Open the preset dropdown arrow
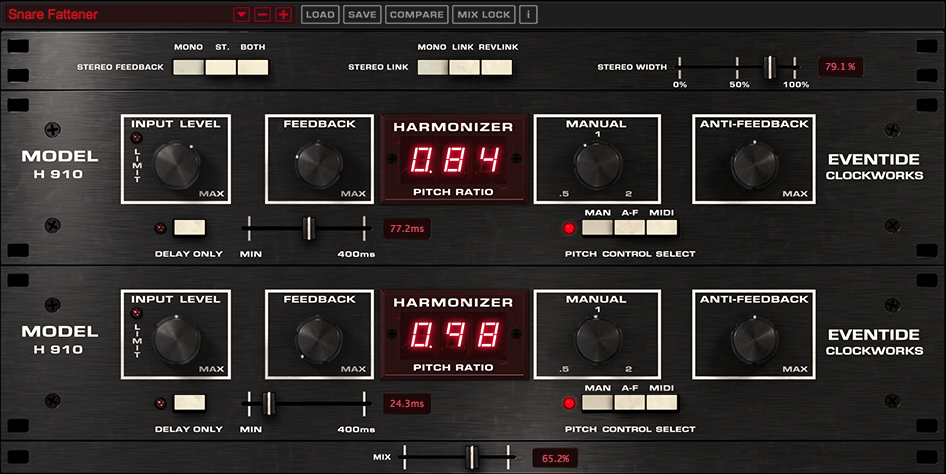The height and width of the screenshot is (474, 946). tap(241, 14)
